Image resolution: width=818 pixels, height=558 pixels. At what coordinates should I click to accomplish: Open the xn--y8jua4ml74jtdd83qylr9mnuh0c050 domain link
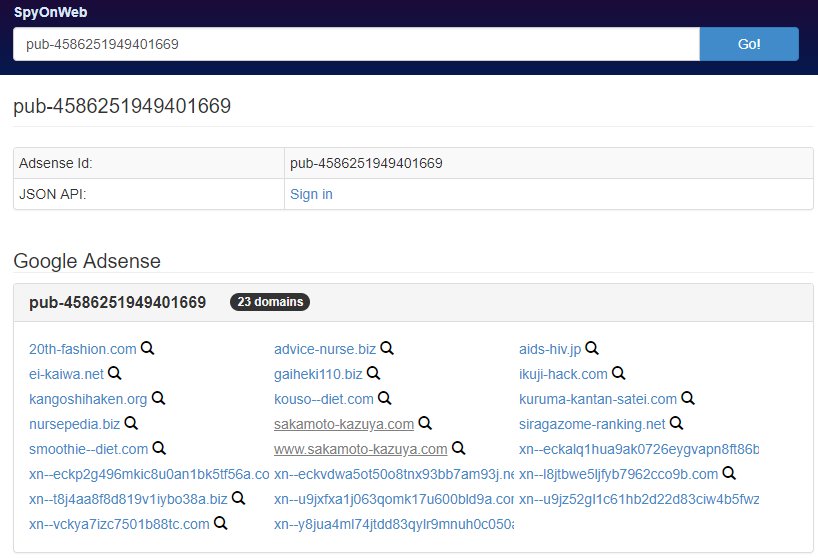[394, 524]
